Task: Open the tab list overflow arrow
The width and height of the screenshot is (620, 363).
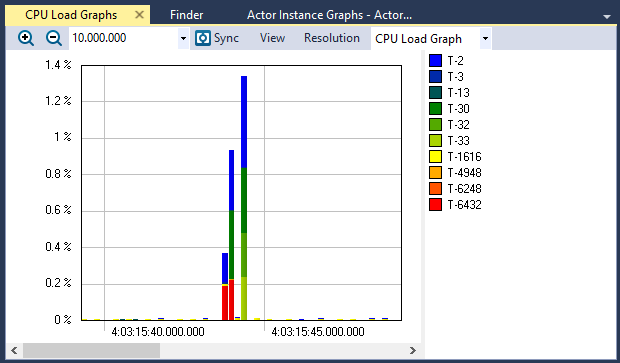Action: 607,17
